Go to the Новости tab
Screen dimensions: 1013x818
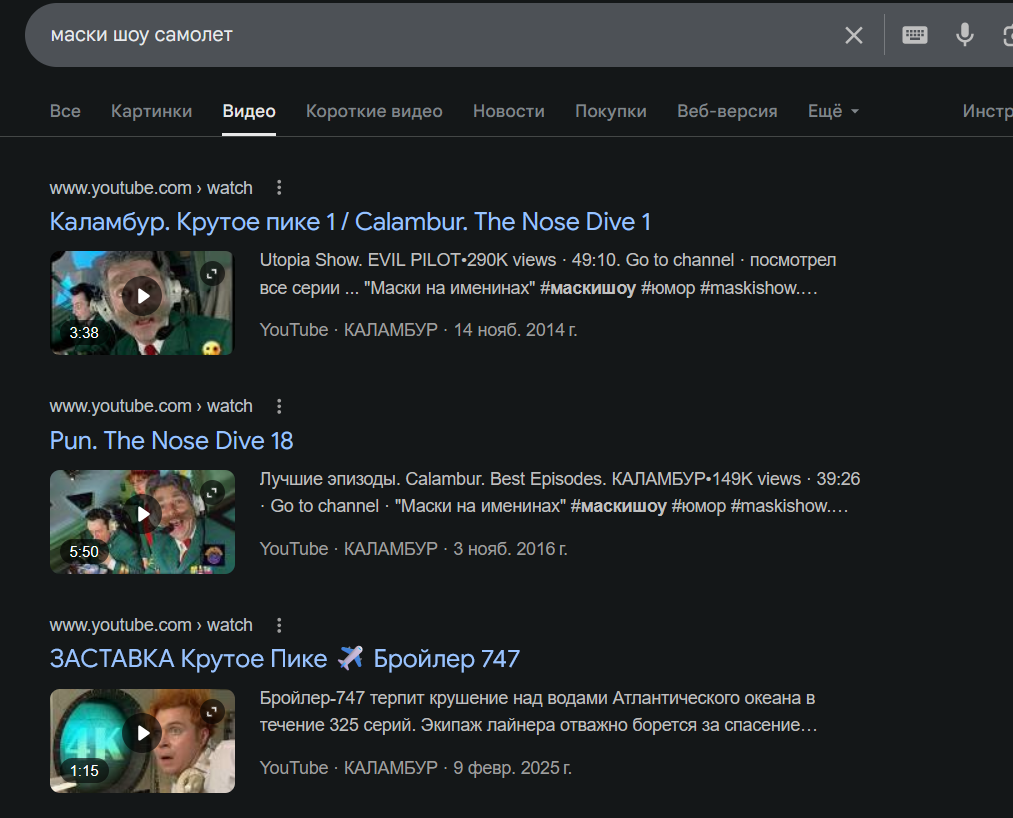point(508,111)
